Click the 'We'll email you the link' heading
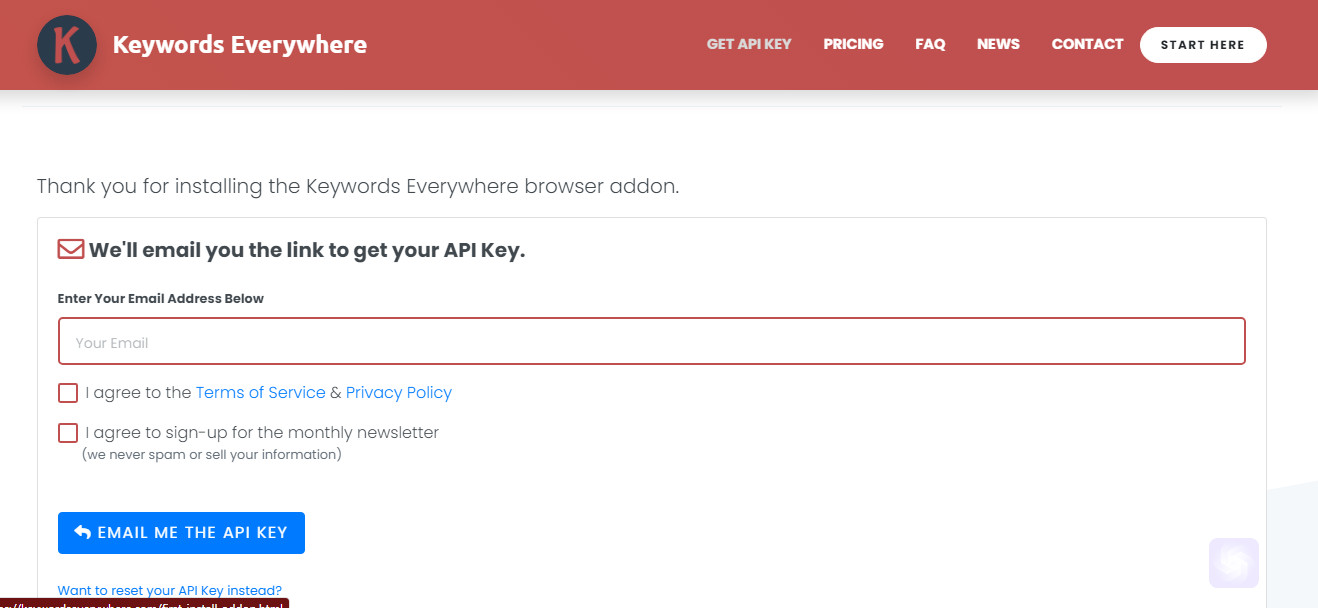 [307, 250]
